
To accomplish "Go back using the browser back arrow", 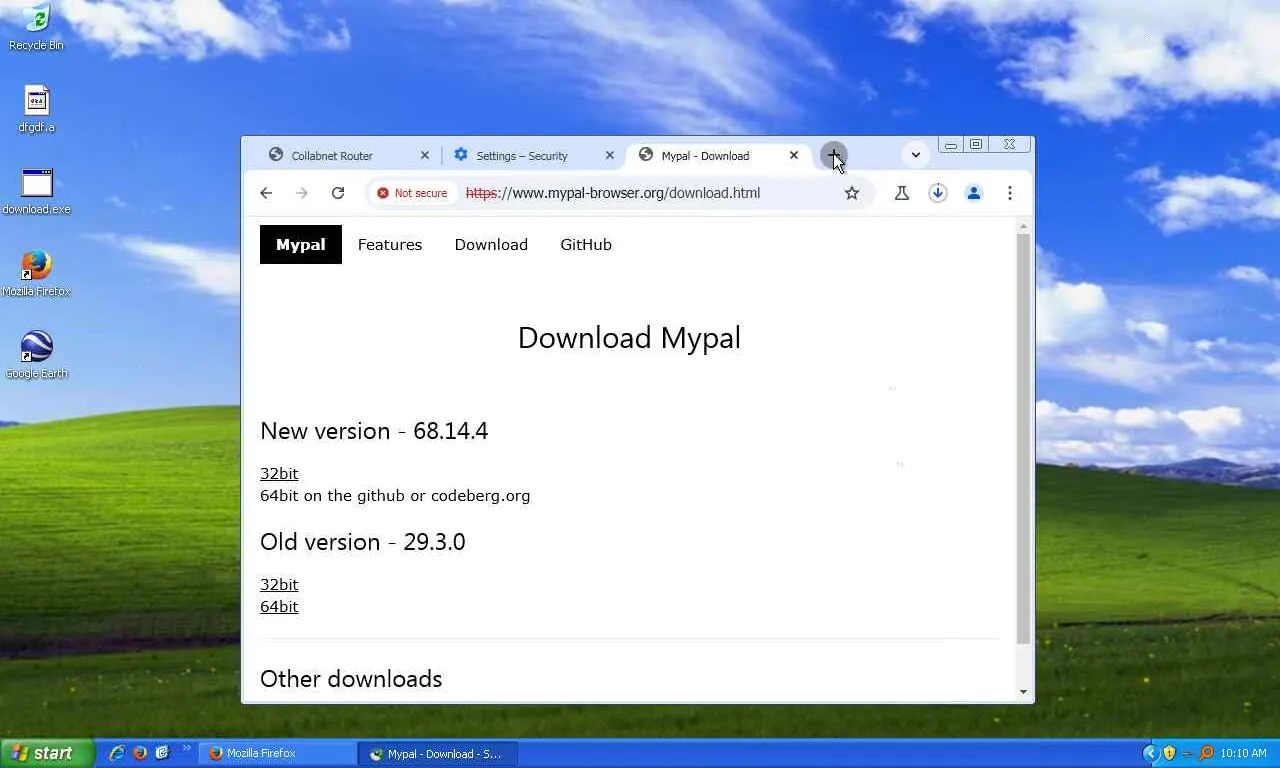I will coord(266,193).
